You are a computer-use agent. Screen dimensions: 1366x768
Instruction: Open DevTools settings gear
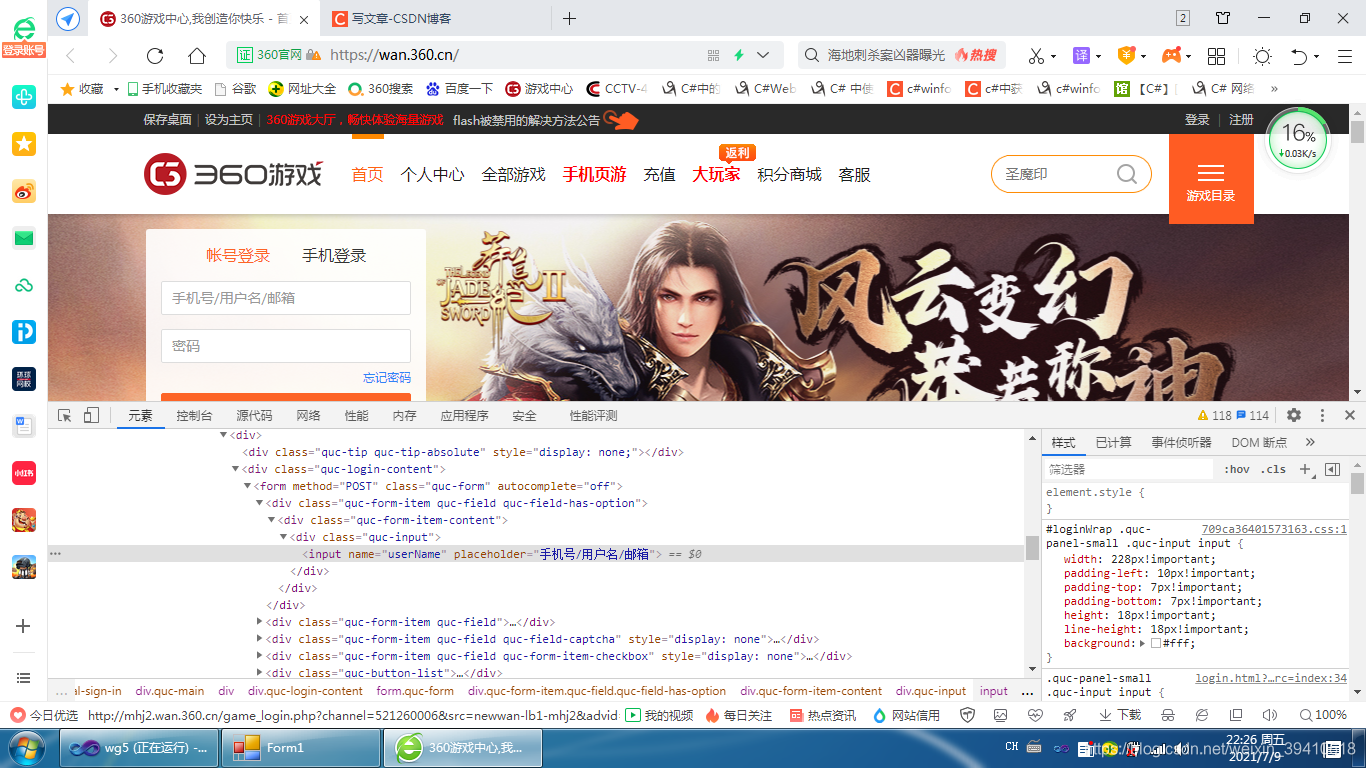coord(1294,415)
